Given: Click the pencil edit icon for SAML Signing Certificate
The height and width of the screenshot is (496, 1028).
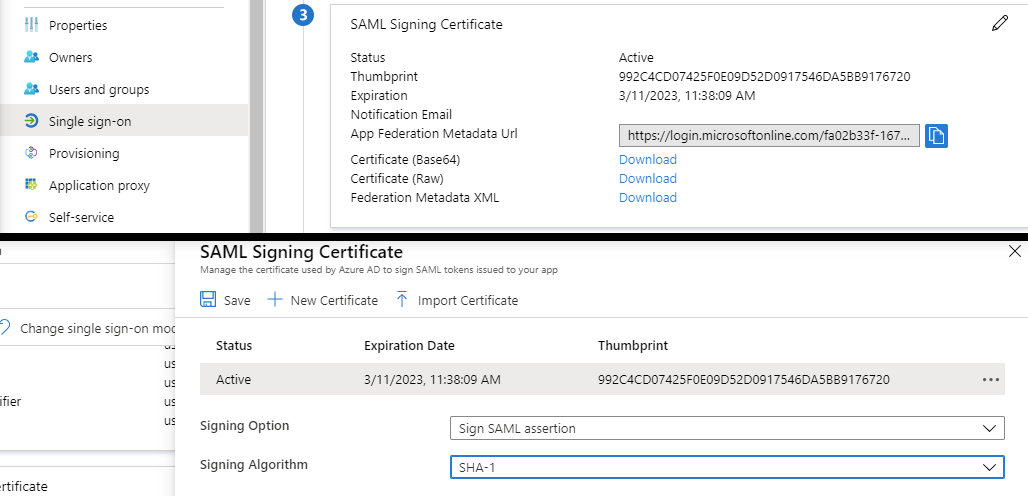Looking at the screenshot, I should pos(999,24).
